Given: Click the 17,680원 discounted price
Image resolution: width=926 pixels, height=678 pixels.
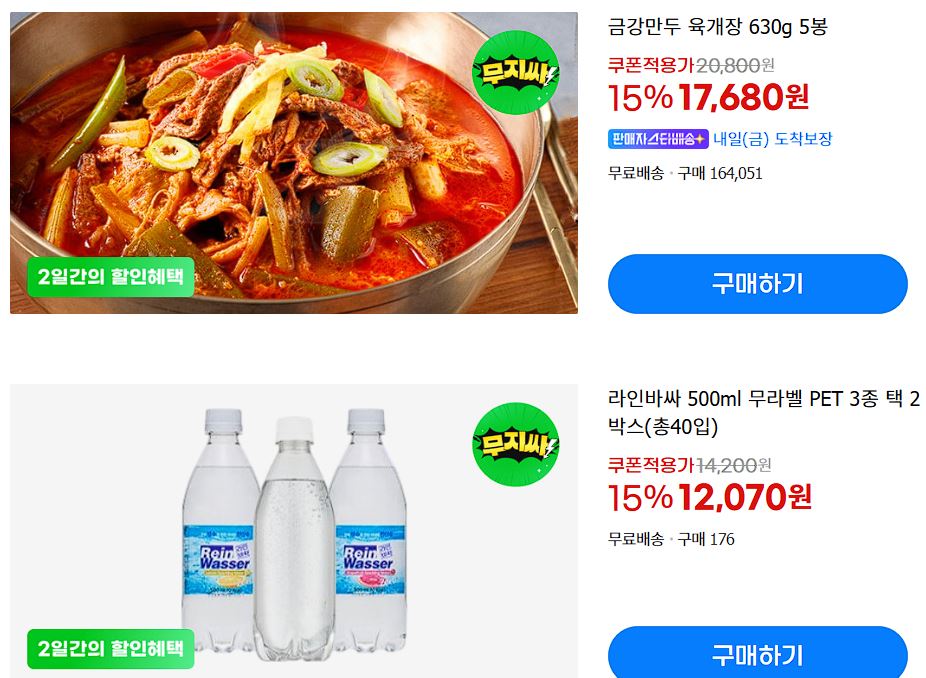Looking at the screenshot, I should click(x=743, y=97).
